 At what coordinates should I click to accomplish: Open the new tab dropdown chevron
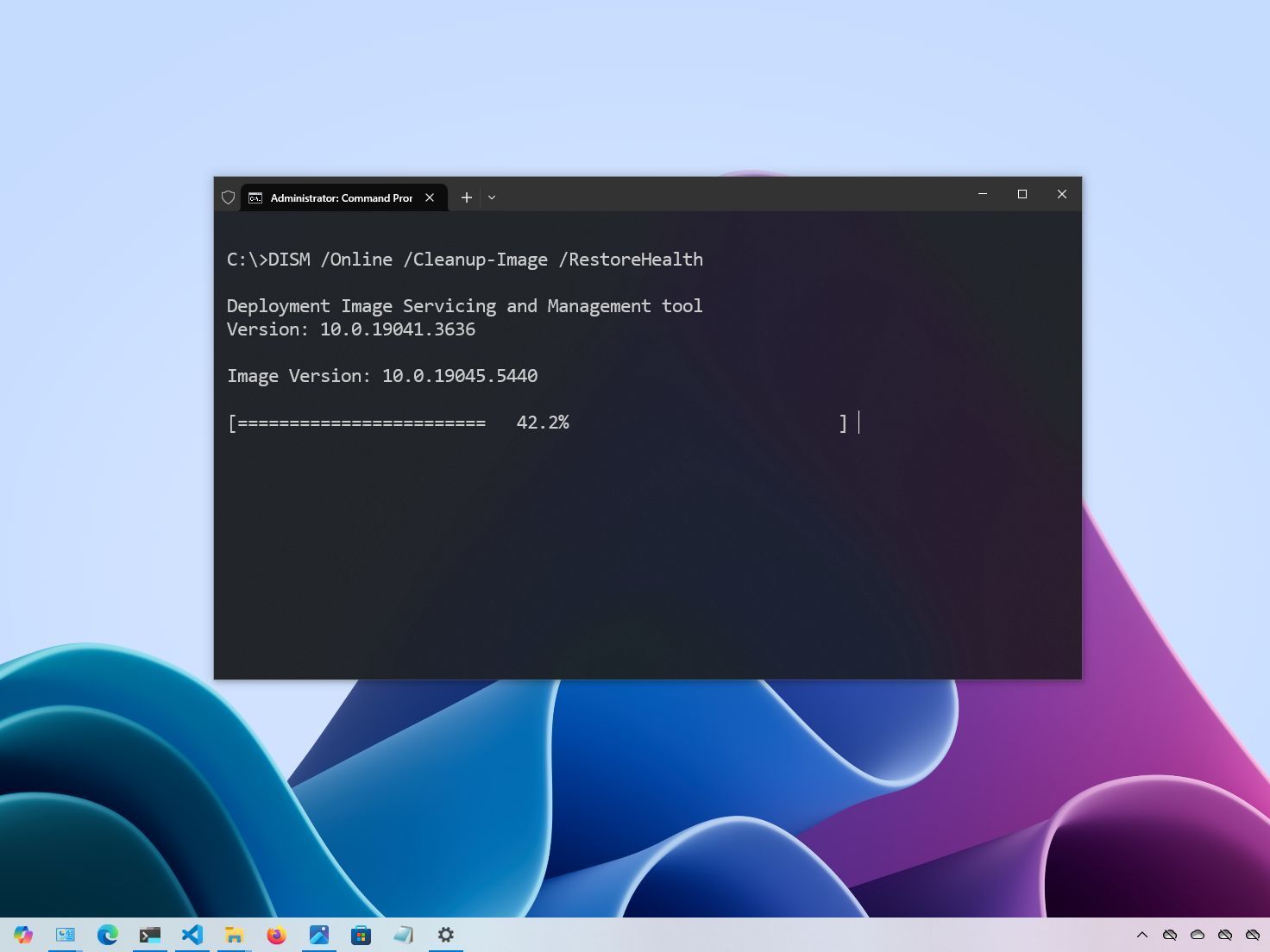click(491, 197)
